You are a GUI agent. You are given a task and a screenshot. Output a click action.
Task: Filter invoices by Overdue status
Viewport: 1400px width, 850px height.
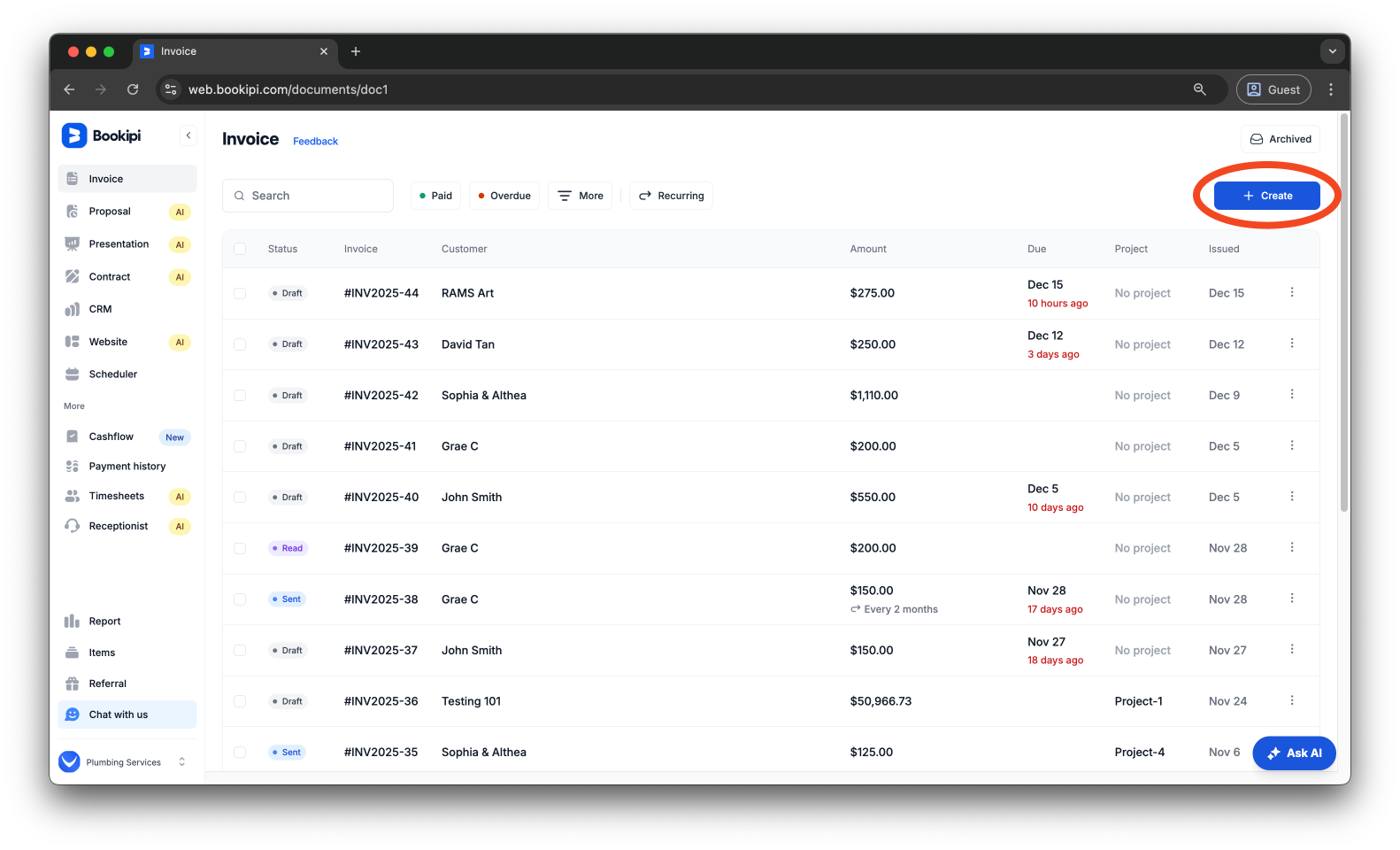tap(504, 196)
